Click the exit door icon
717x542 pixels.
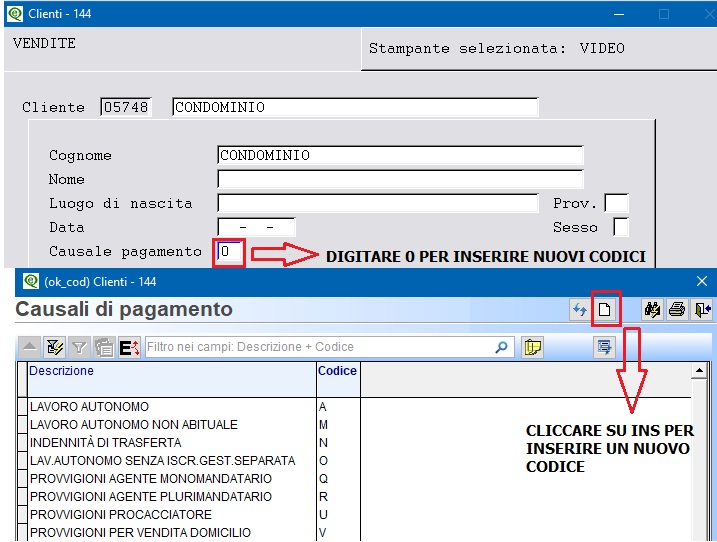[x=701, y=310]
